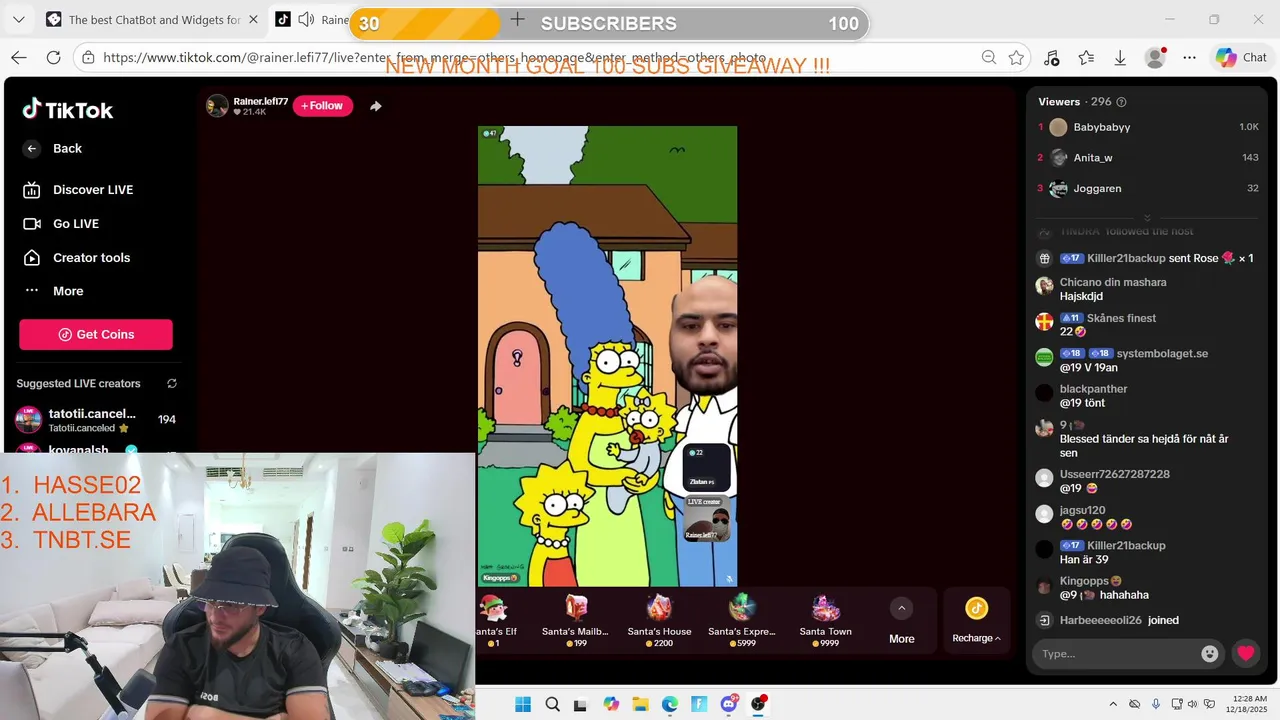Image resolution: width=1280 pixels, height=720 pixels.
Task: Click username jagsu120 in chat
Action: pyautogui.click(x=1082, y=510)
